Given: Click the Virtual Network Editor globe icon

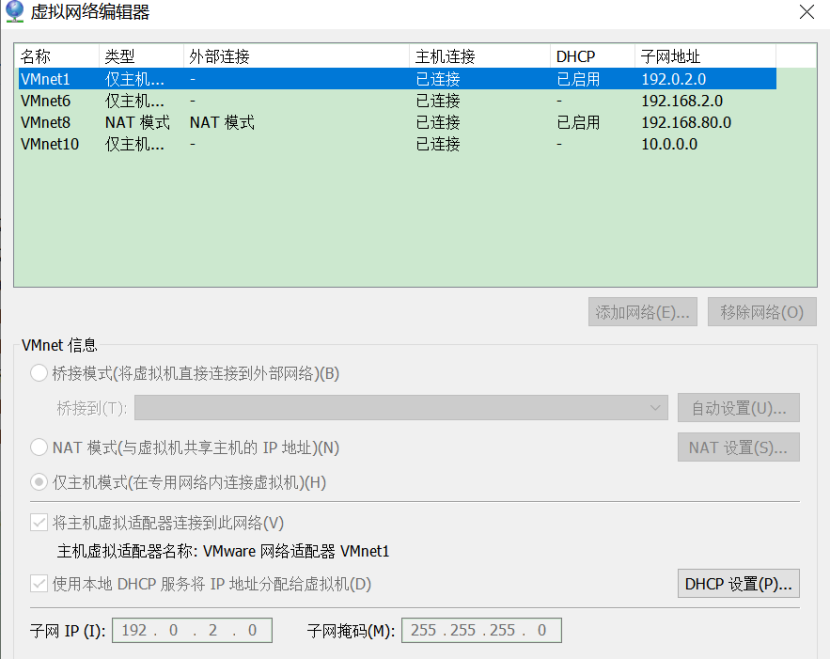Looking at the screenshot, I should pyautogui.click(x=14, y=11).
